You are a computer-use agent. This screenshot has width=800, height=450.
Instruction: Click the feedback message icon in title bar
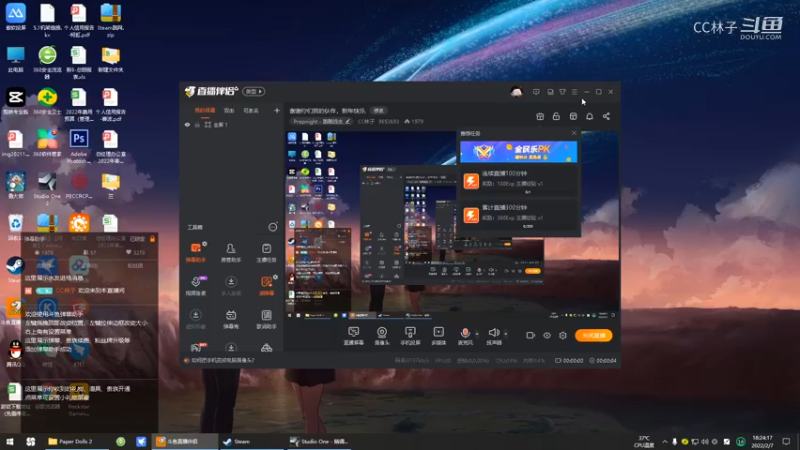pyautogui.click(x=536, y=92)
